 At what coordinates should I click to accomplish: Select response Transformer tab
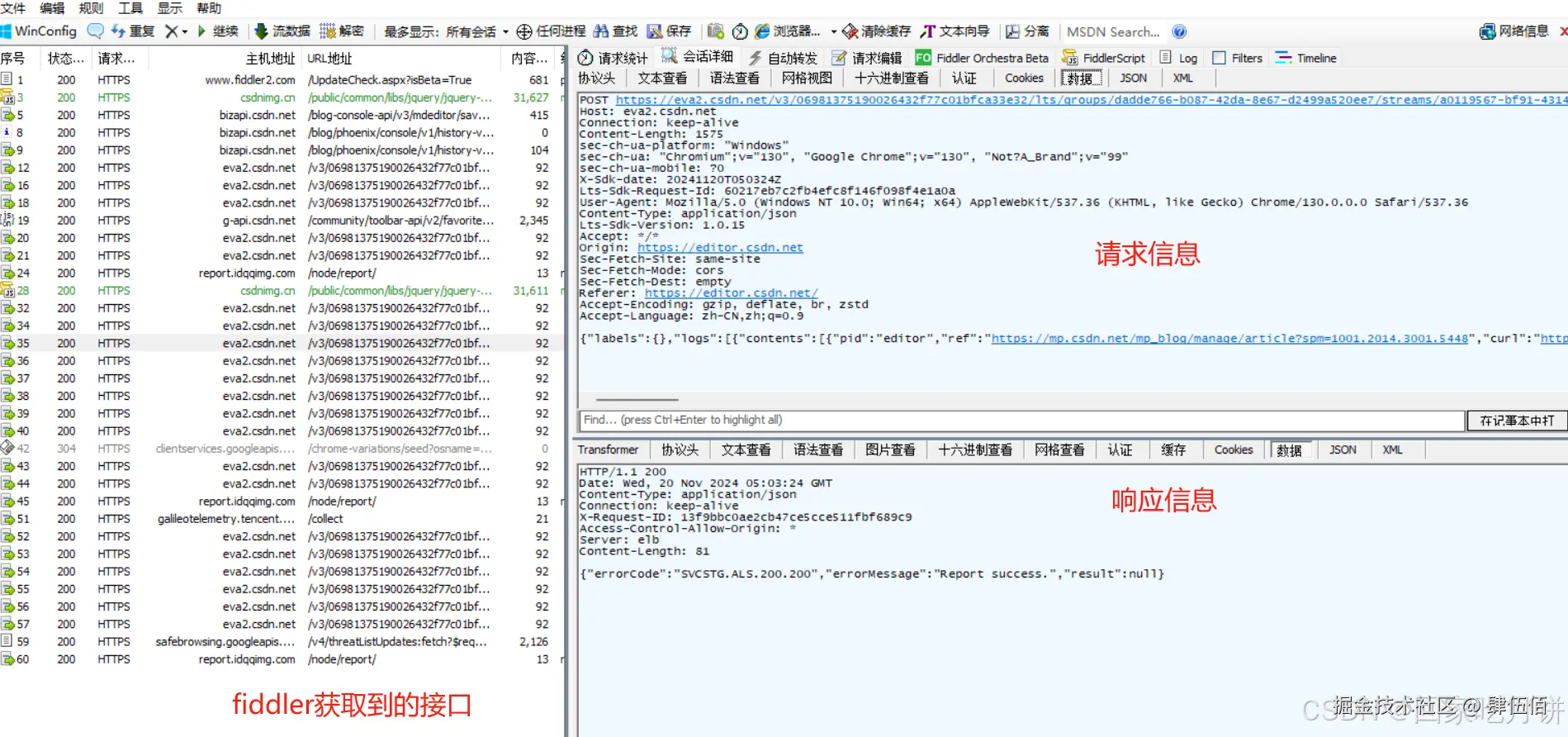pos(608,449)
